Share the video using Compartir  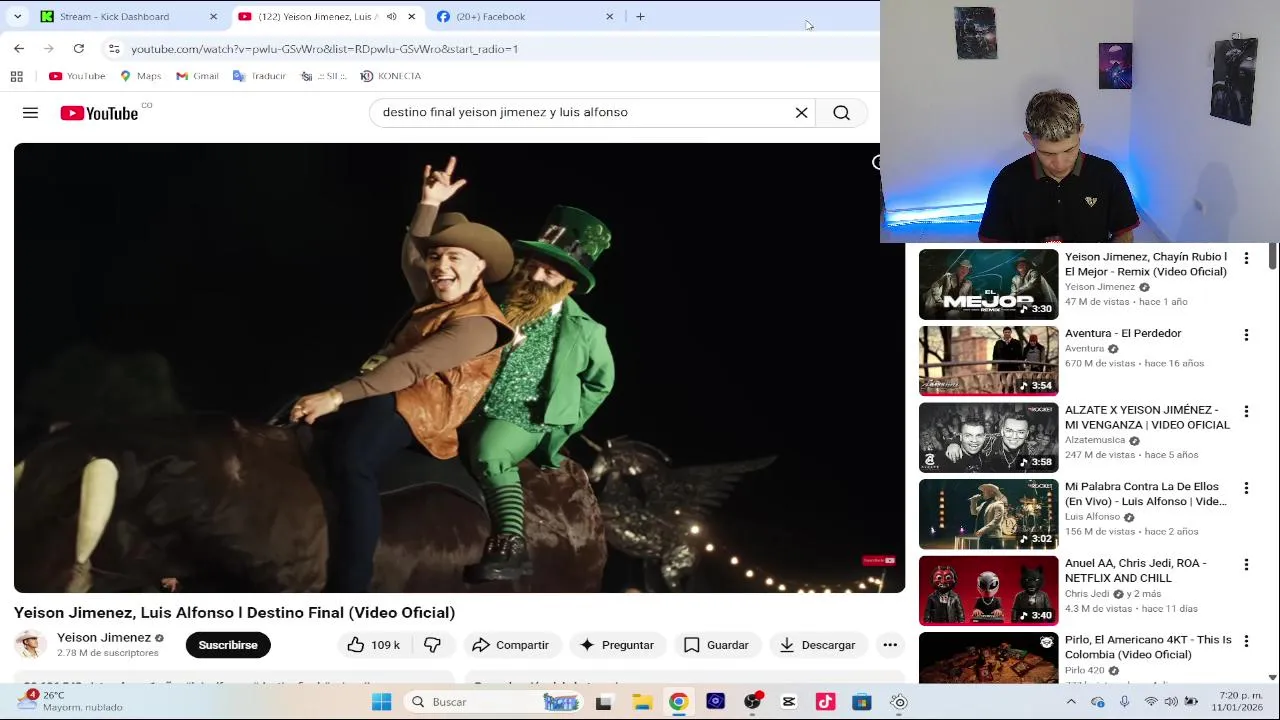510,645
